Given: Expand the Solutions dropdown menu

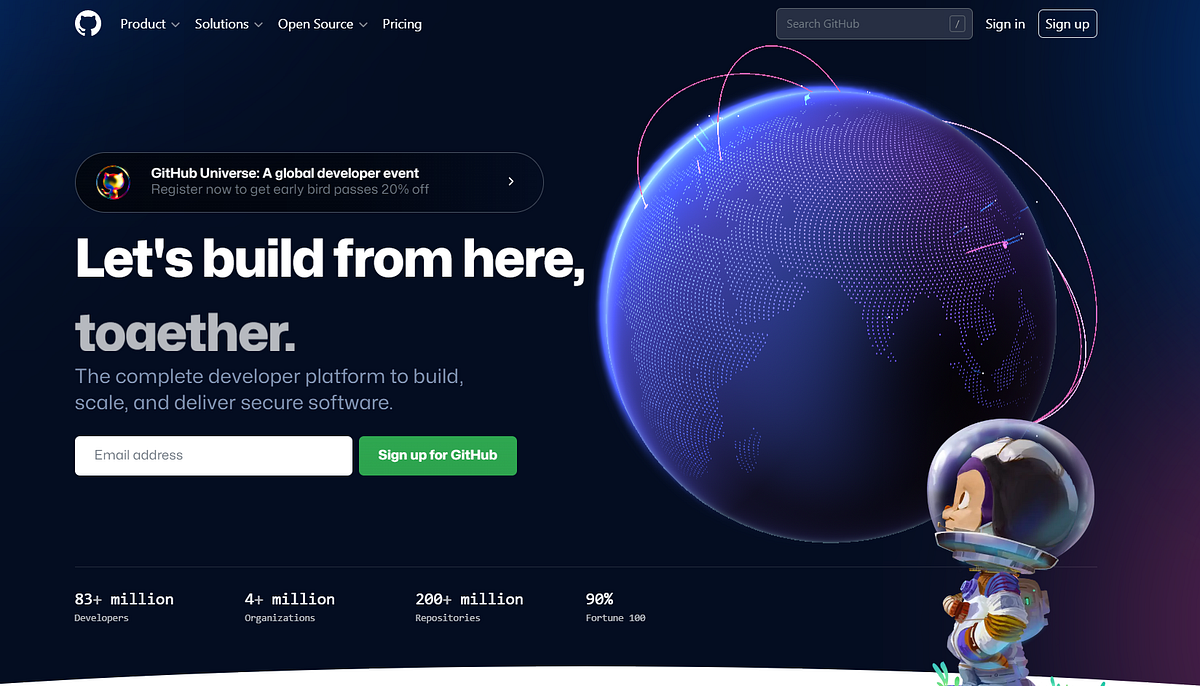Looking at the screenshot, I should [229, 24].
